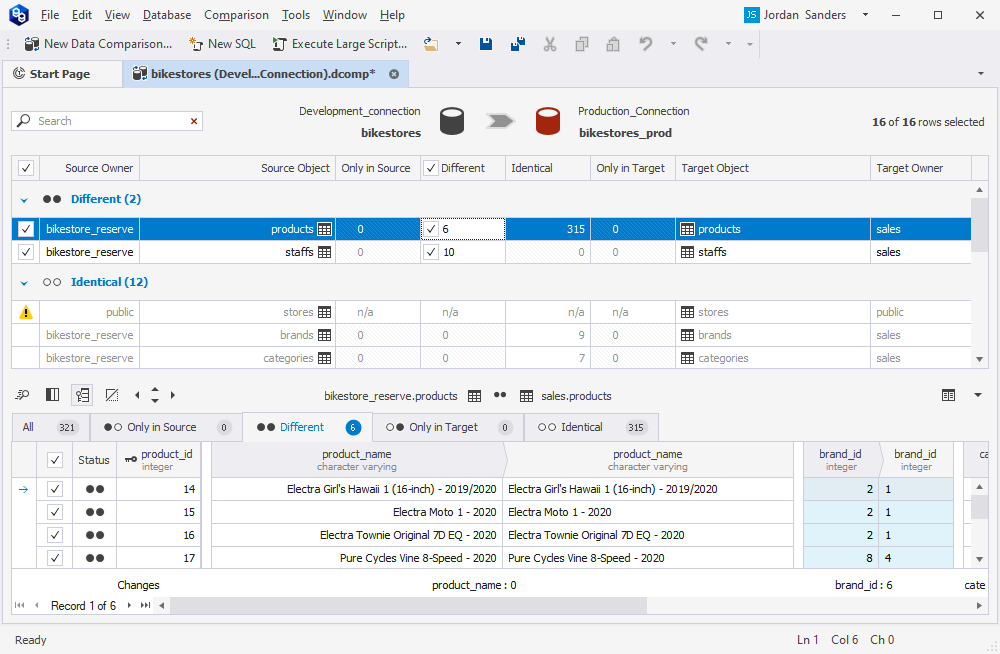1000x654 pixels.
Task: Open the Comparison menu
Action: coord(236,15)
